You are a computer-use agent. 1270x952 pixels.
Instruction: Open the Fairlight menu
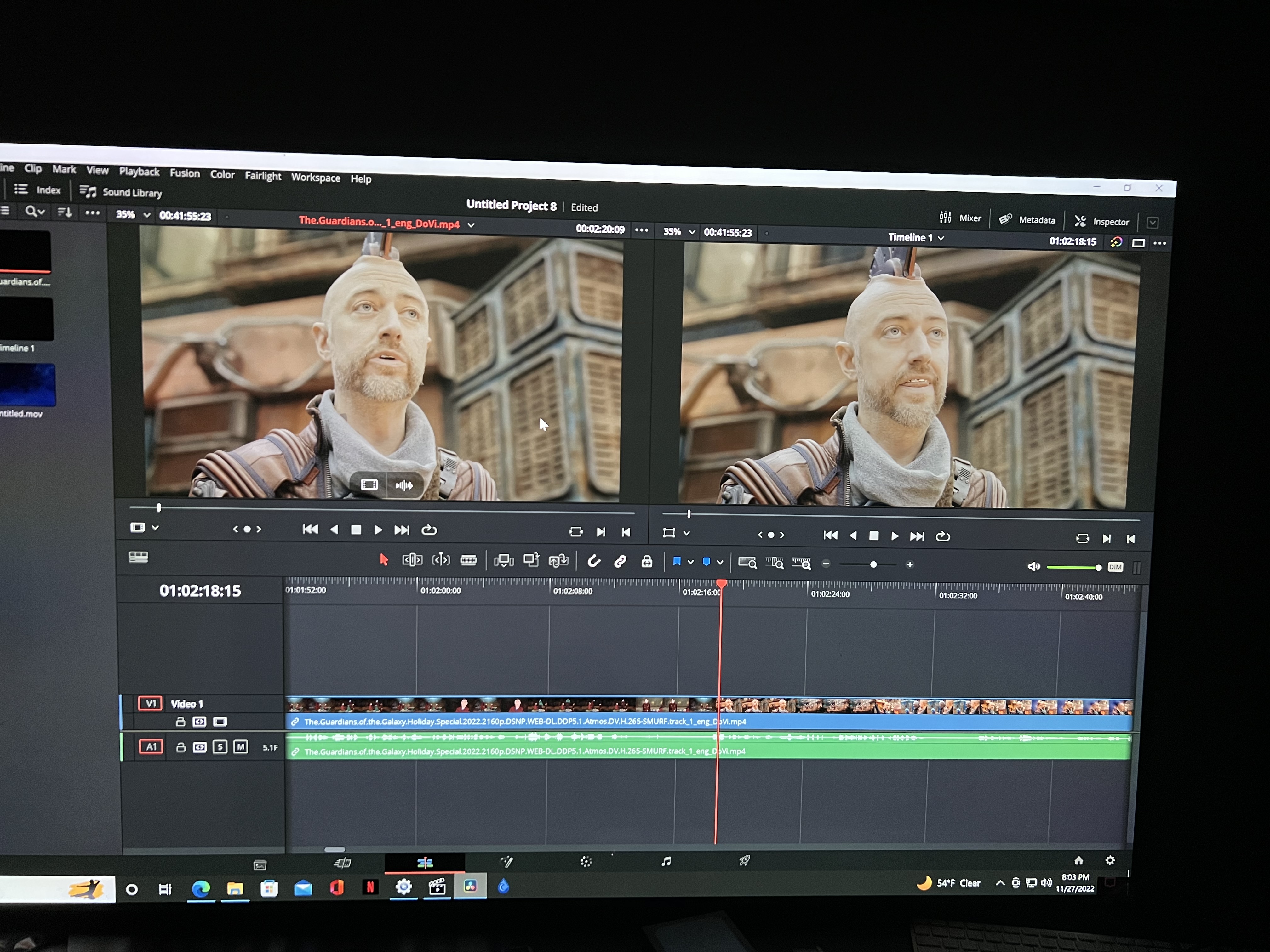tap(263, 176)
